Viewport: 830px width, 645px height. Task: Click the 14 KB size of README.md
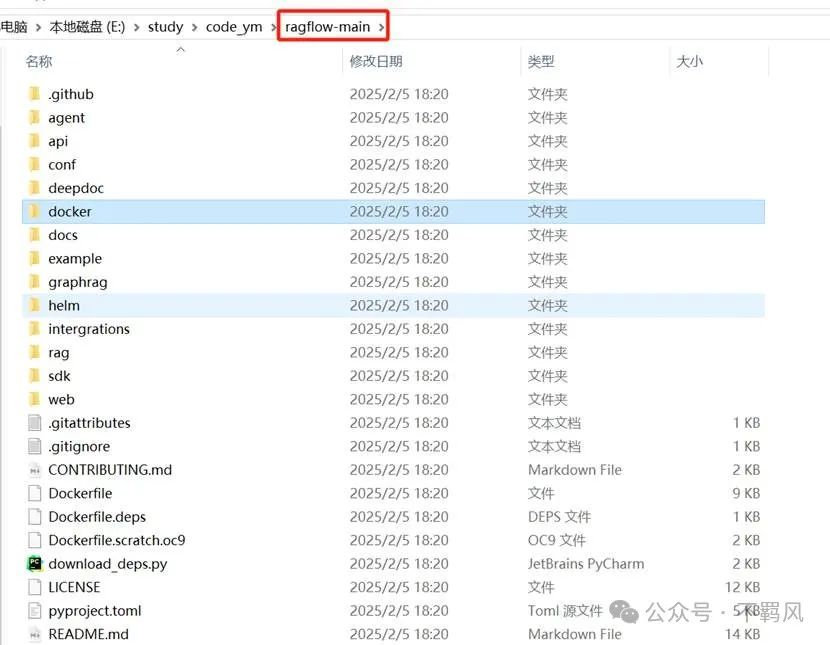coord(742,634)
